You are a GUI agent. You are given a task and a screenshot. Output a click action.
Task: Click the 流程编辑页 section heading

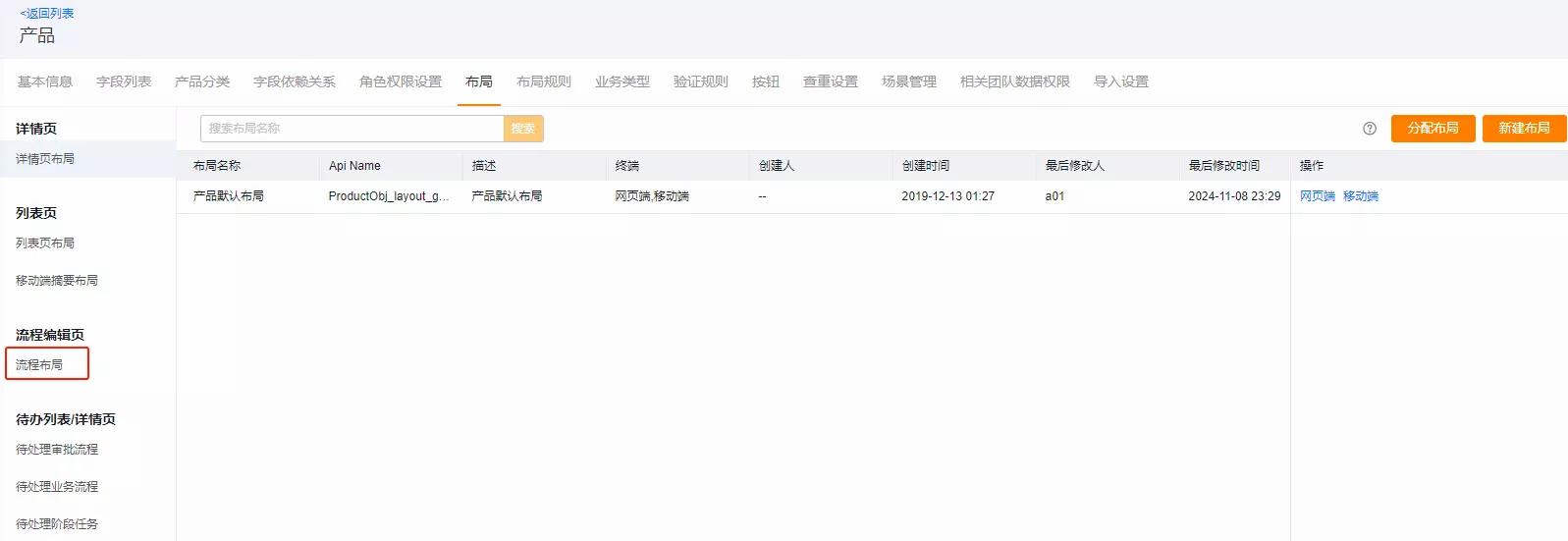[50, 335]
